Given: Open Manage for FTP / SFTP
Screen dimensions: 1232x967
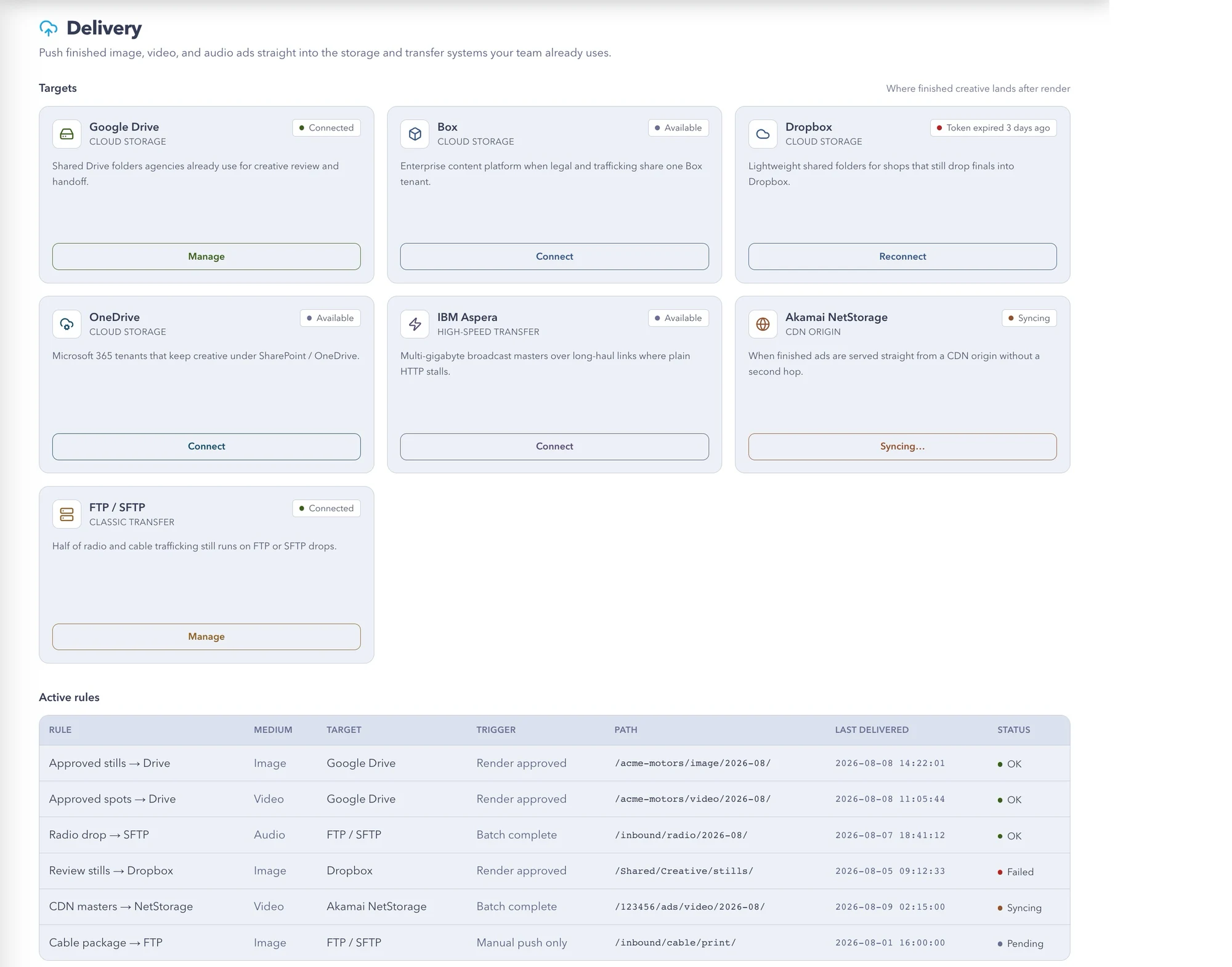Looking at the screenshot, I should (x=206, y=637).
